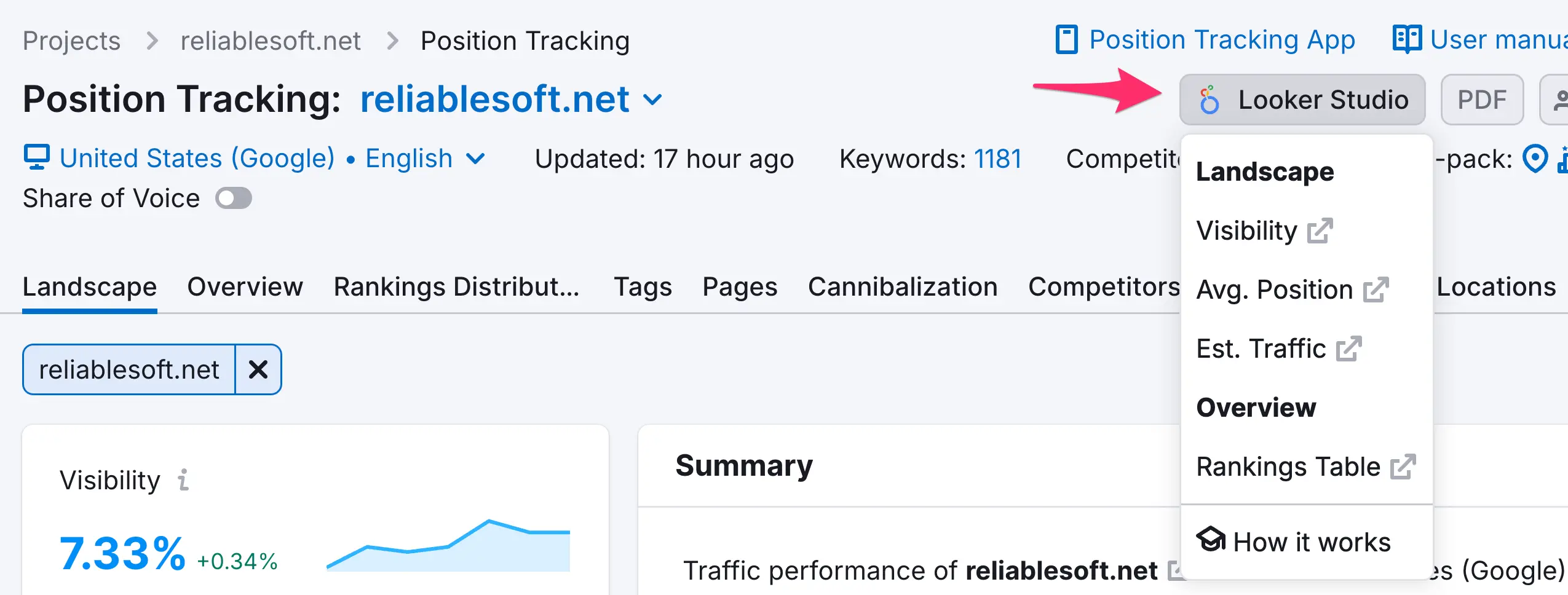
Task: Click the Position Tracking App icon
Action: coord(1066,40)
